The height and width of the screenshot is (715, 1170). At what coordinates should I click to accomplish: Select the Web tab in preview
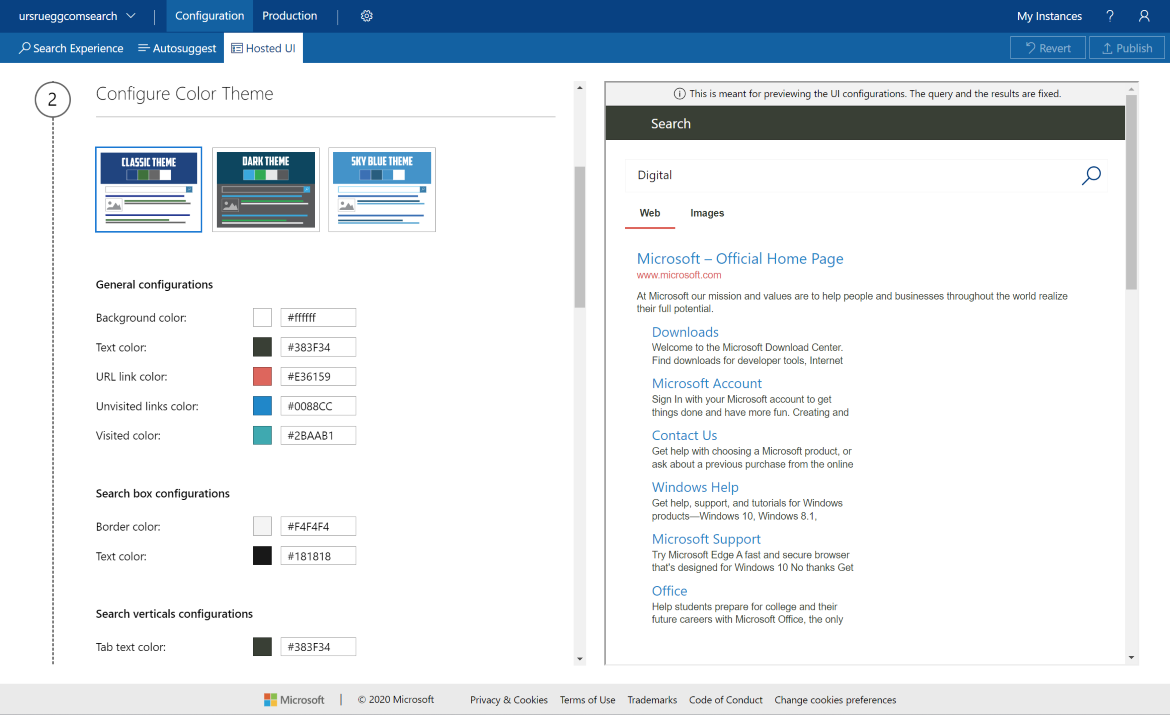[x=650, y=213]
